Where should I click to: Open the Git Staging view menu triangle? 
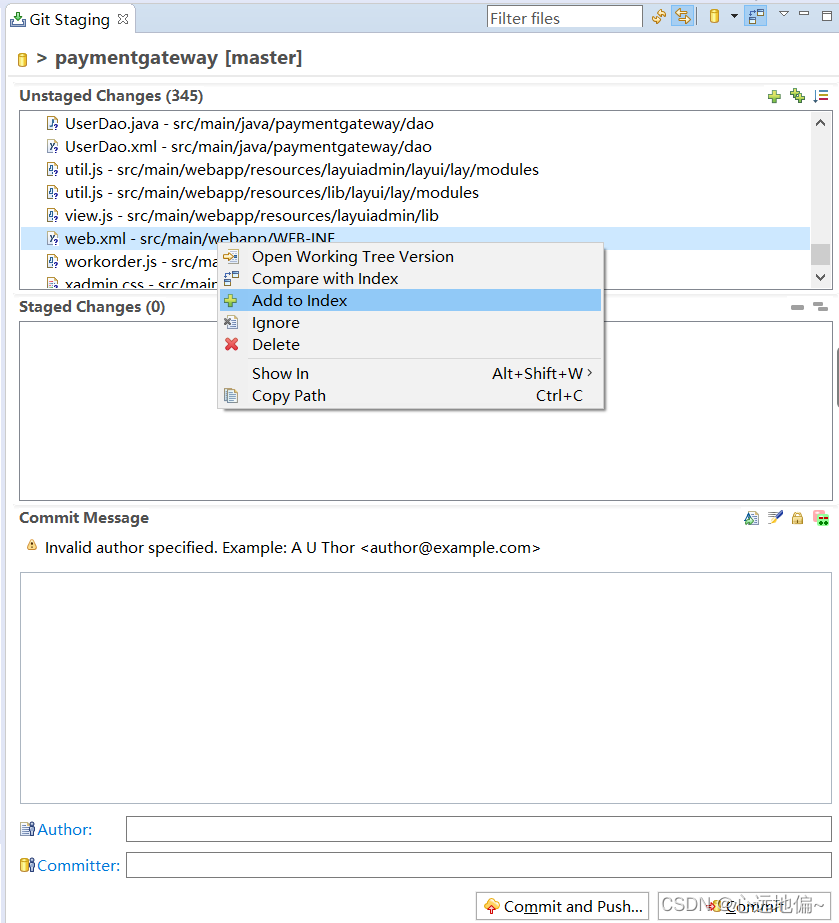point(784,14)
